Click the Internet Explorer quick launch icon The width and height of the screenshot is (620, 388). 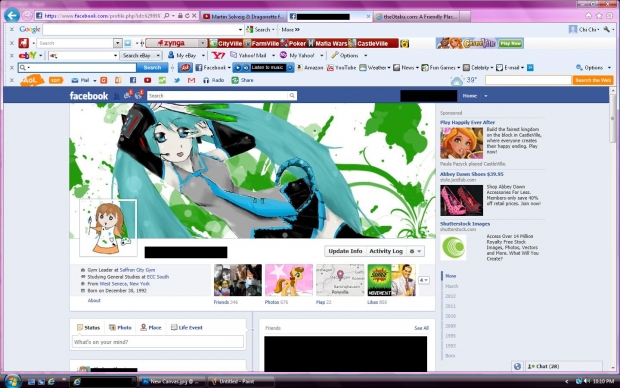click(51, 382)
